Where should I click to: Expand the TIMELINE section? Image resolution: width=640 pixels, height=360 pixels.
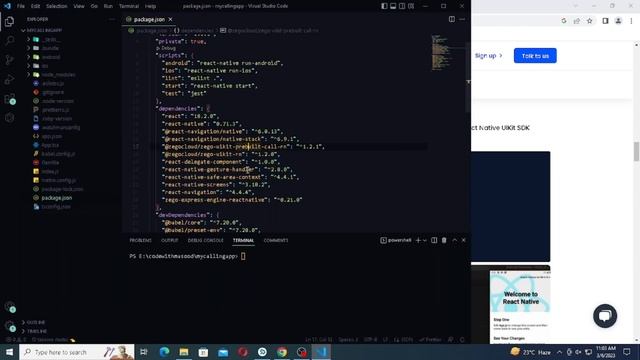[37, 331]
